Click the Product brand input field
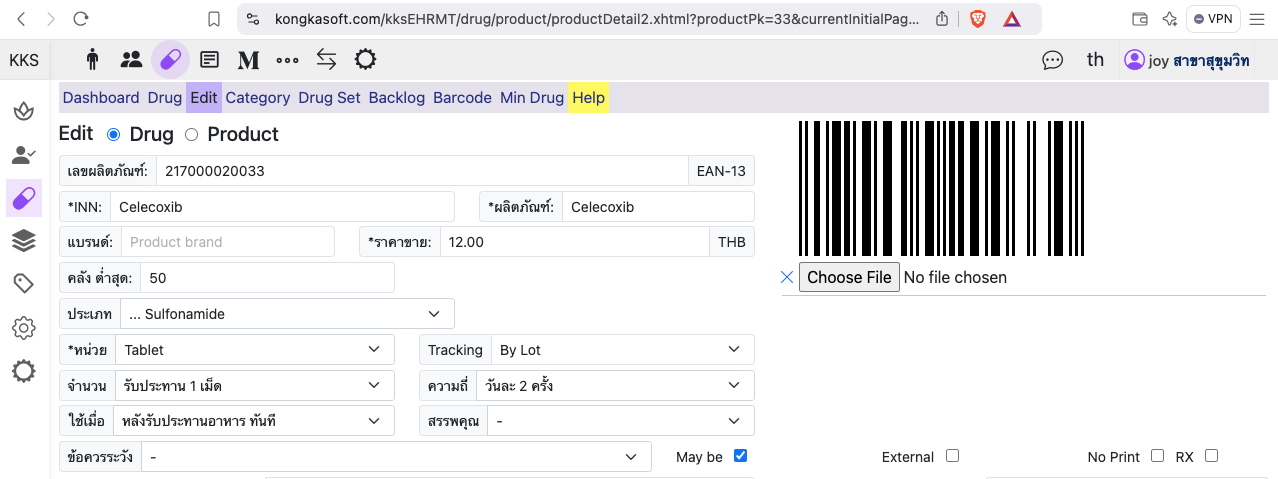This screenshot has height=479, width=1278. pyautogui.click(x=228, y=242)
